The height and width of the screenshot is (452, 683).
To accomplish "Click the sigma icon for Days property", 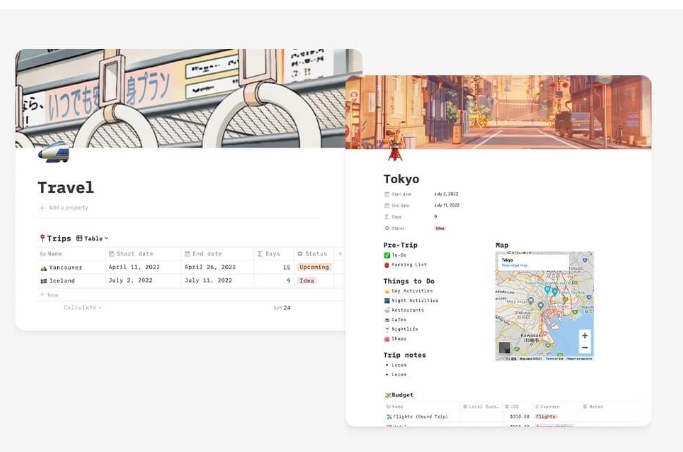I will pos(386,217).
